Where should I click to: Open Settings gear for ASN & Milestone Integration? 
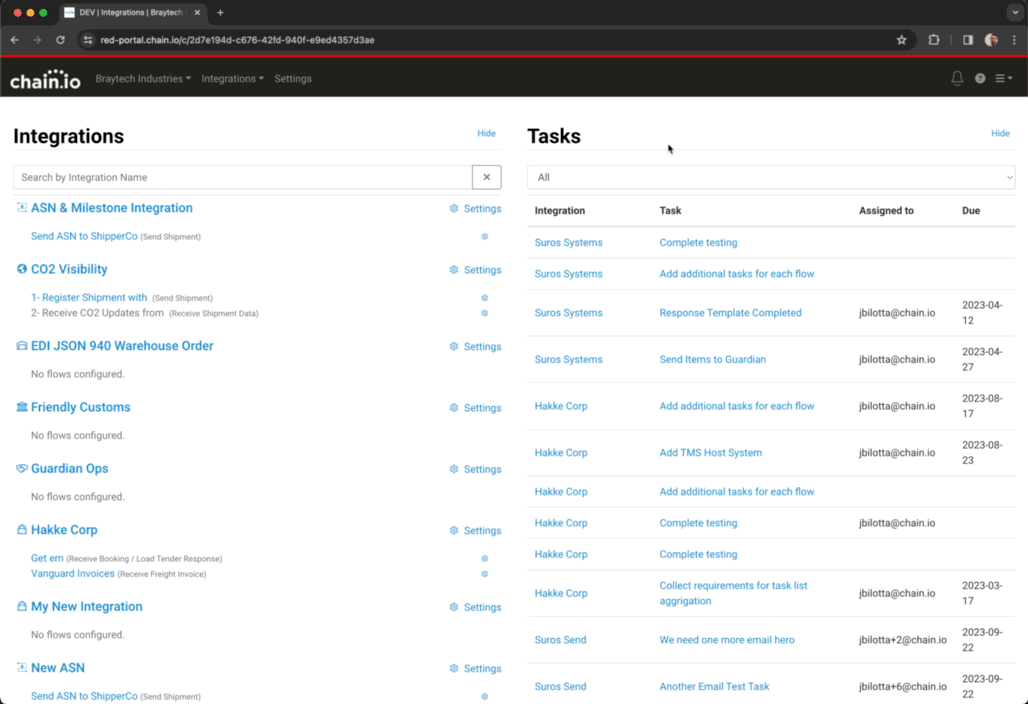click(454, 208)
